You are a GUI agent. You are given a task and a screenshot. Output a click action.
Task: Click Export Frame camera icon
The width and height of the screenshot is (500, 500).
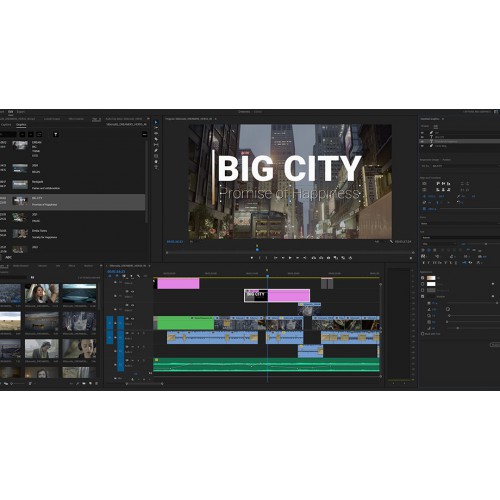click(x=328, y=258)
